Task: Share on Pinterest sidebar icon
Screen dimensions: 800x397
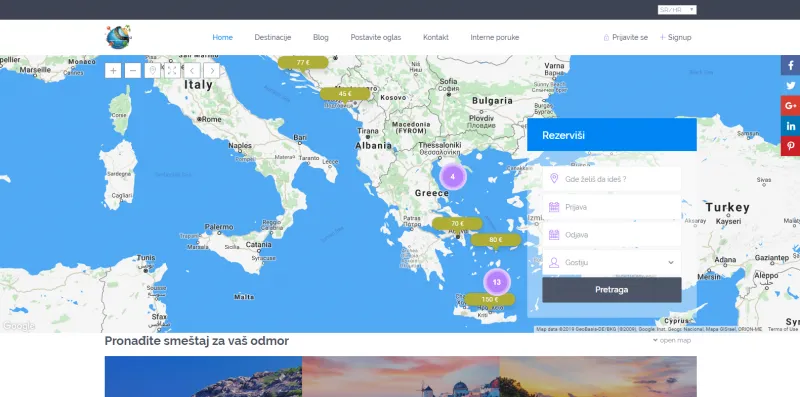Action: pos(790,146)
